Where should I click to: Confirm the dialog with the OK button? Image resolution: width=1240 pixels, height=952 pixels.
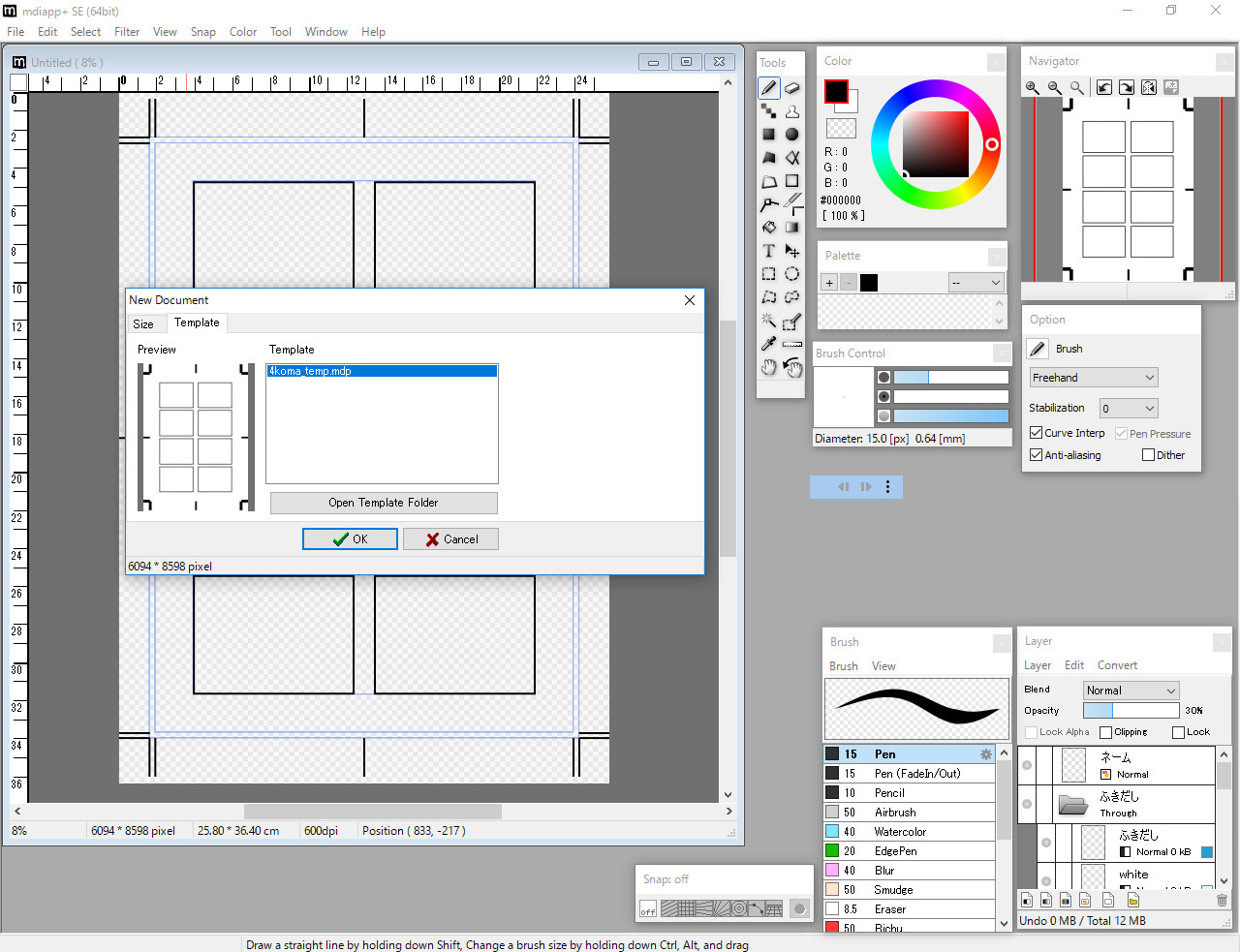350,538
